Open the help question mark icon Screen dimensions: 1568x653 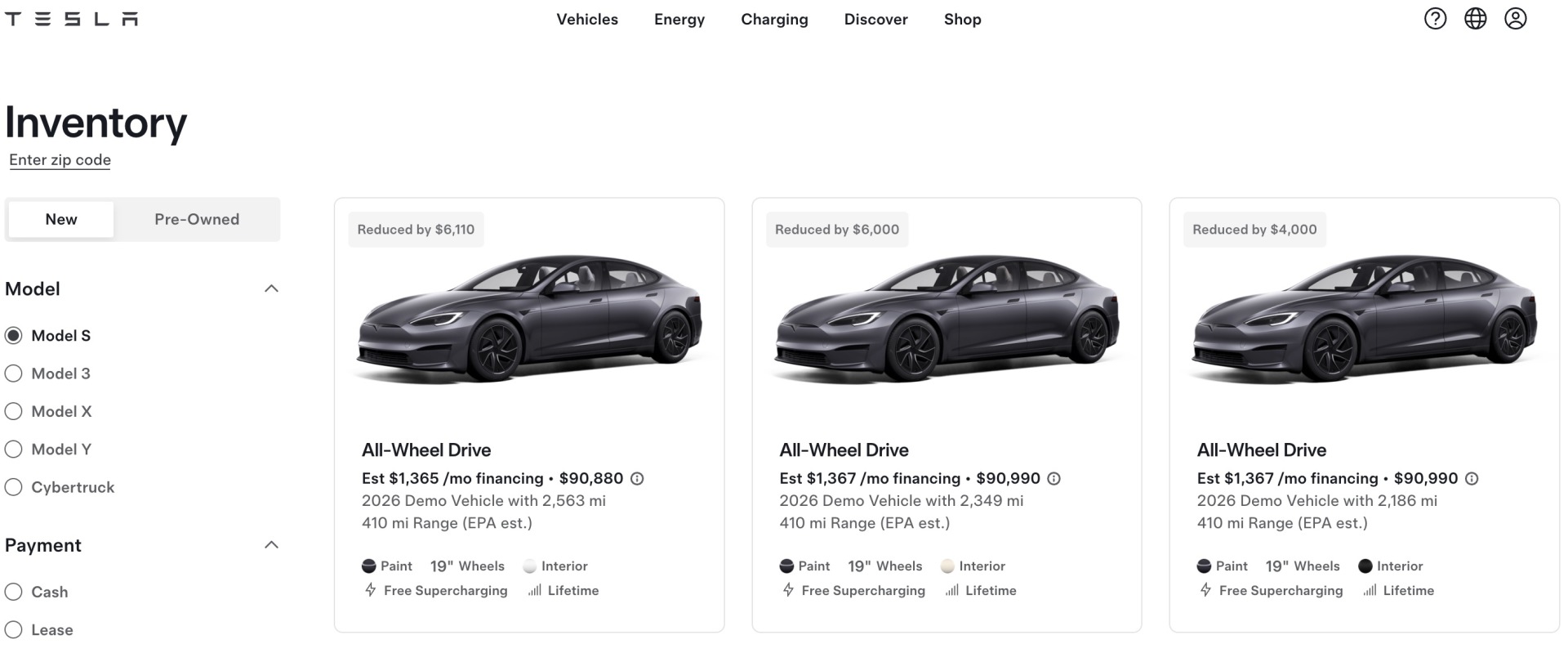1435,19
